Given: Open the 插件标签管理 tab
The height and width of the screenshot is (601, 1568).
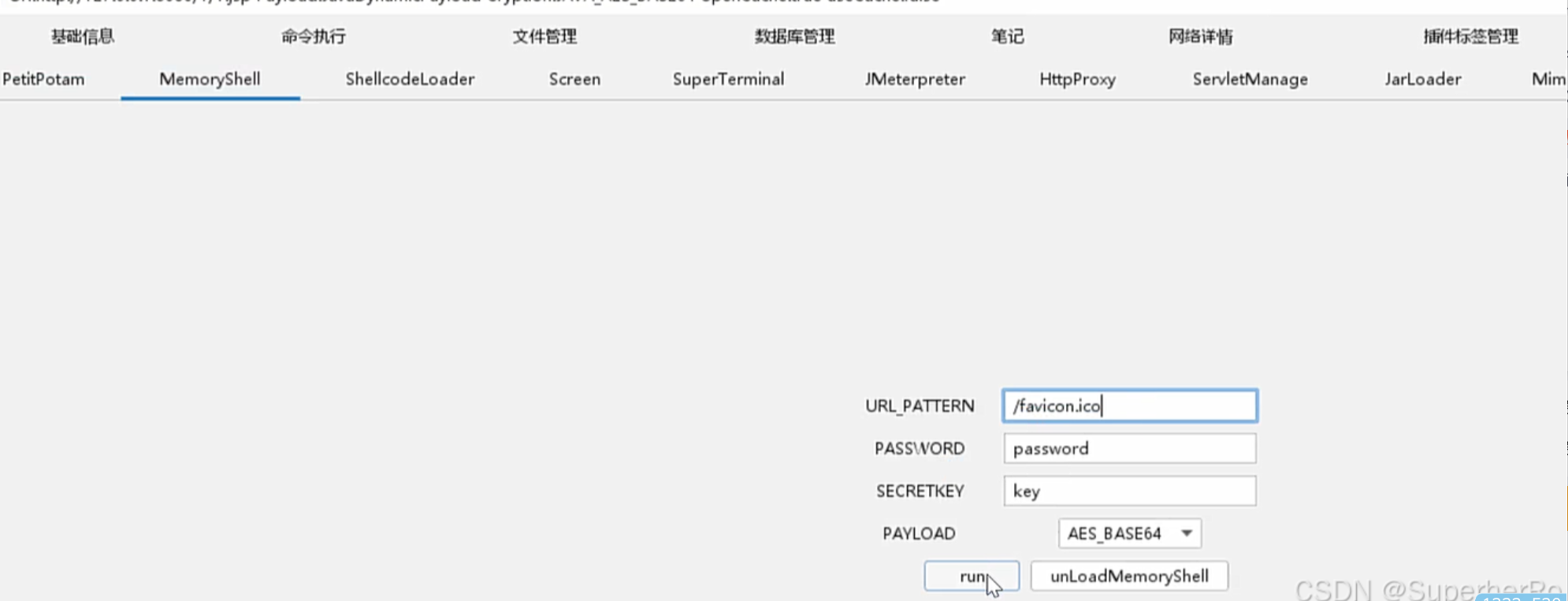Looking at the screenshot, I should pyautogui.click(x=1470, y=36).
